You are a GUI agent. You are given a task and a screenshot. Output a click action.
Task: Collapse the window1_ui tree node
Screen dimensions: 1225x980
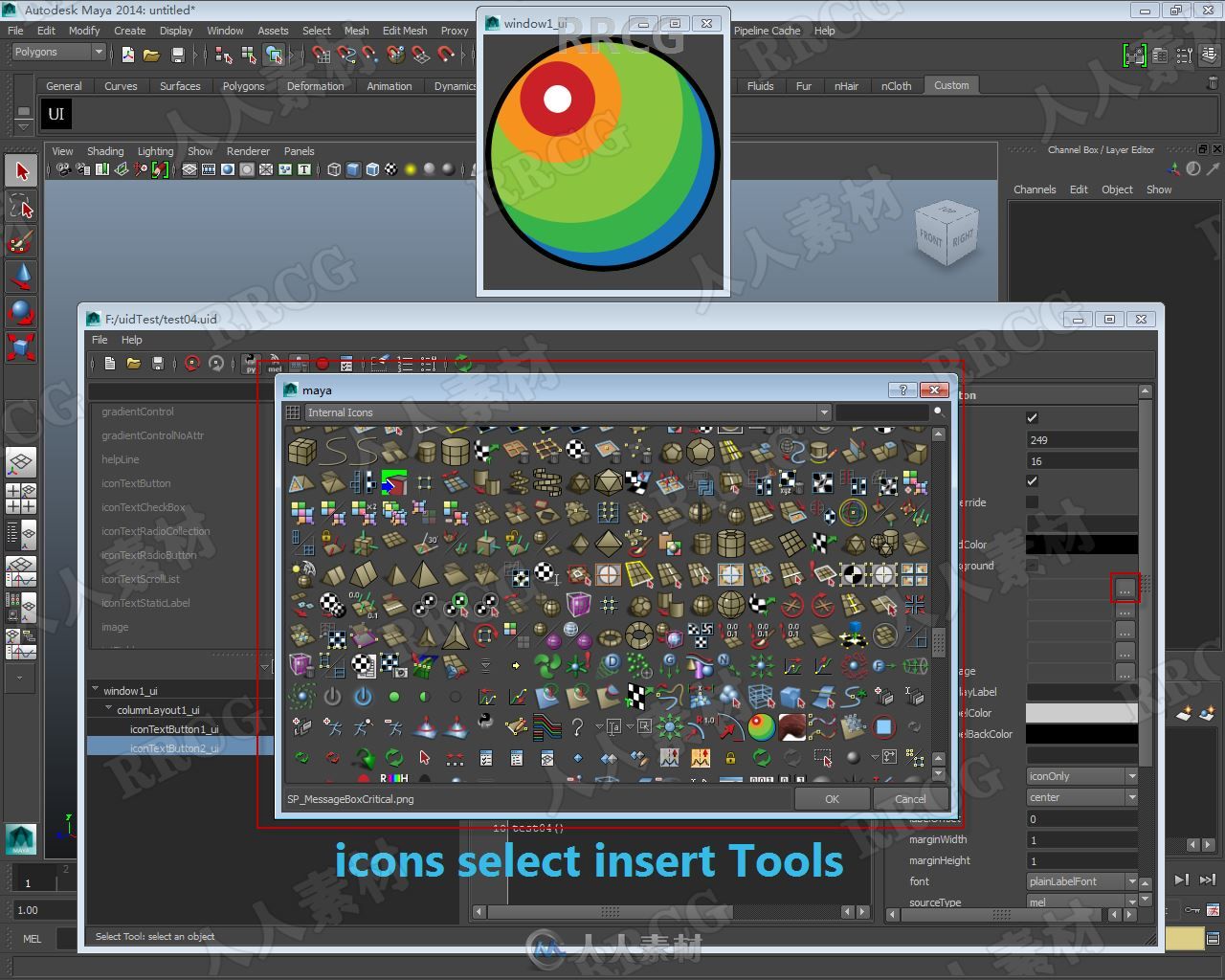(x=96, y=689)
